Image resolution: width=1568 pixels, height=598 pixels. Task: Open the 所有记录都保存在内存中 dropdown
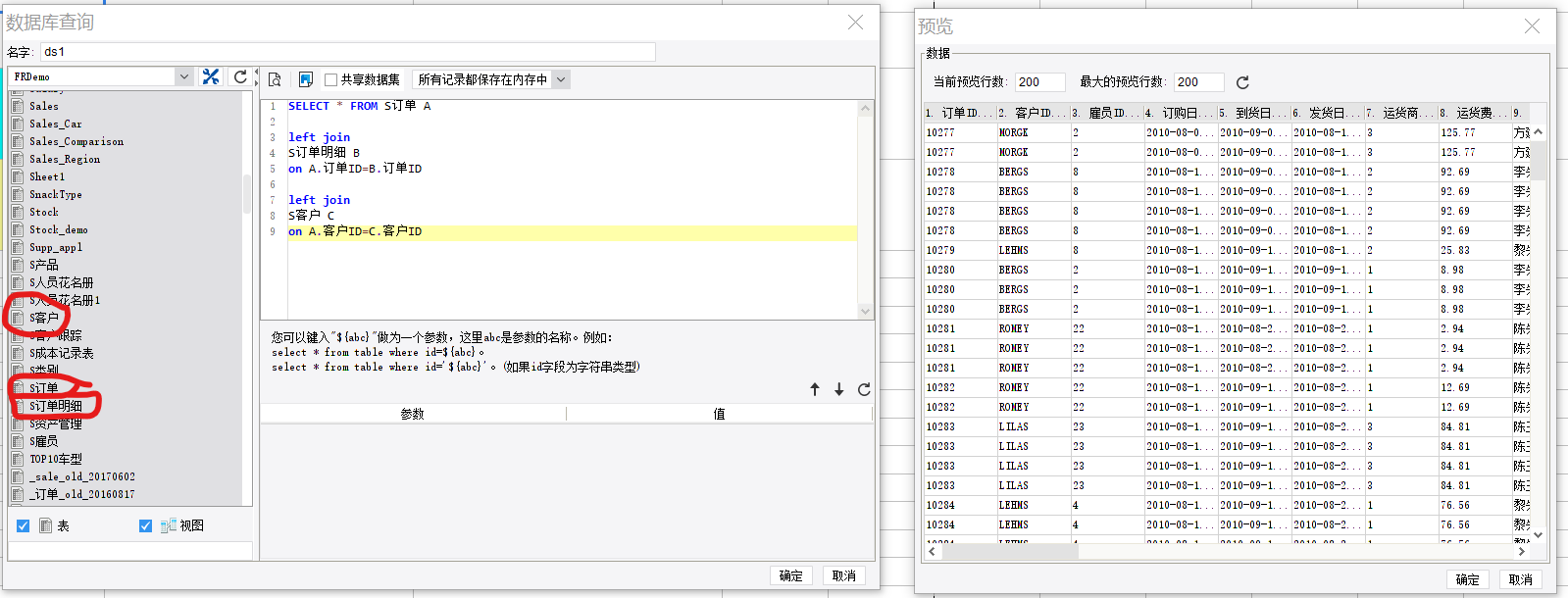(560, 79)
